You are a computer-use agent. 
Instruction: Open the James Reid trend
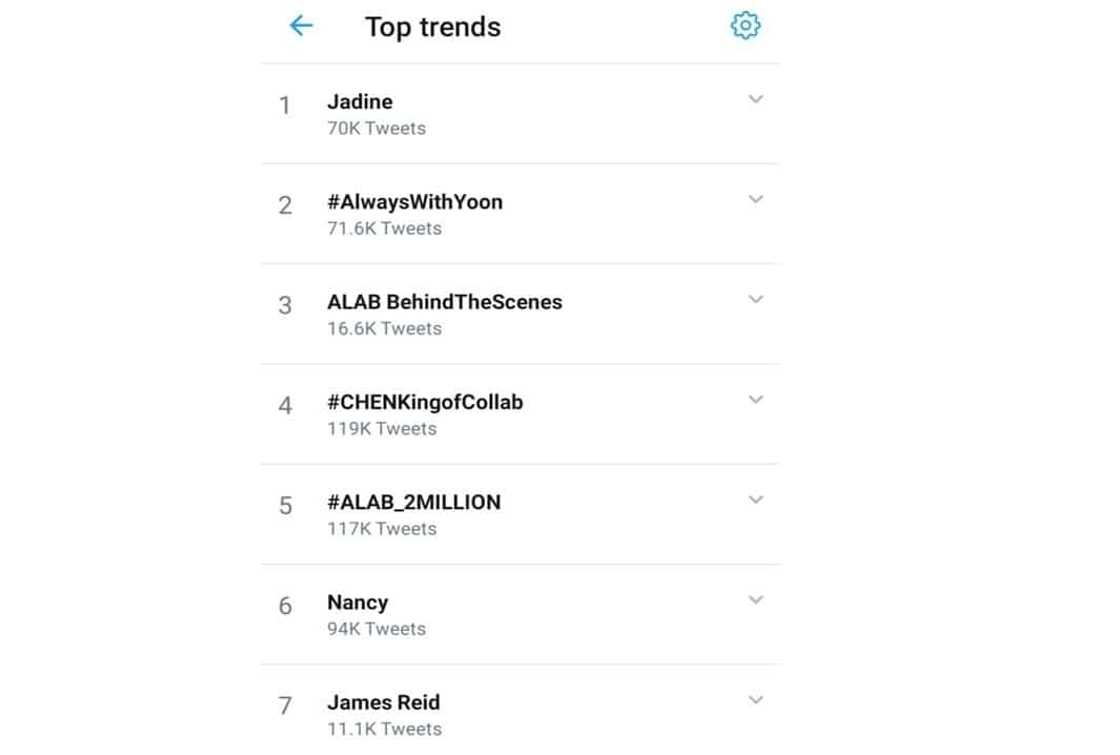[x=384, y=702]
